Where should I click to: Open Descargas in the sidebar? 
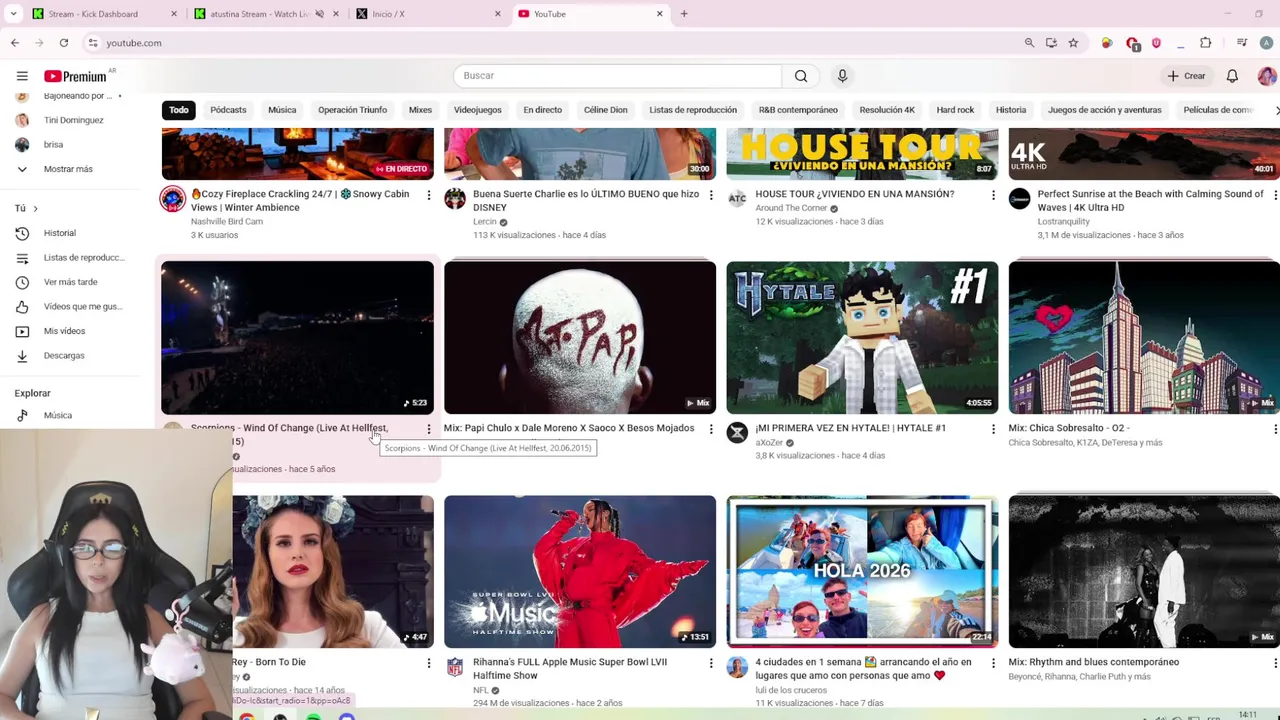[64, 356]
